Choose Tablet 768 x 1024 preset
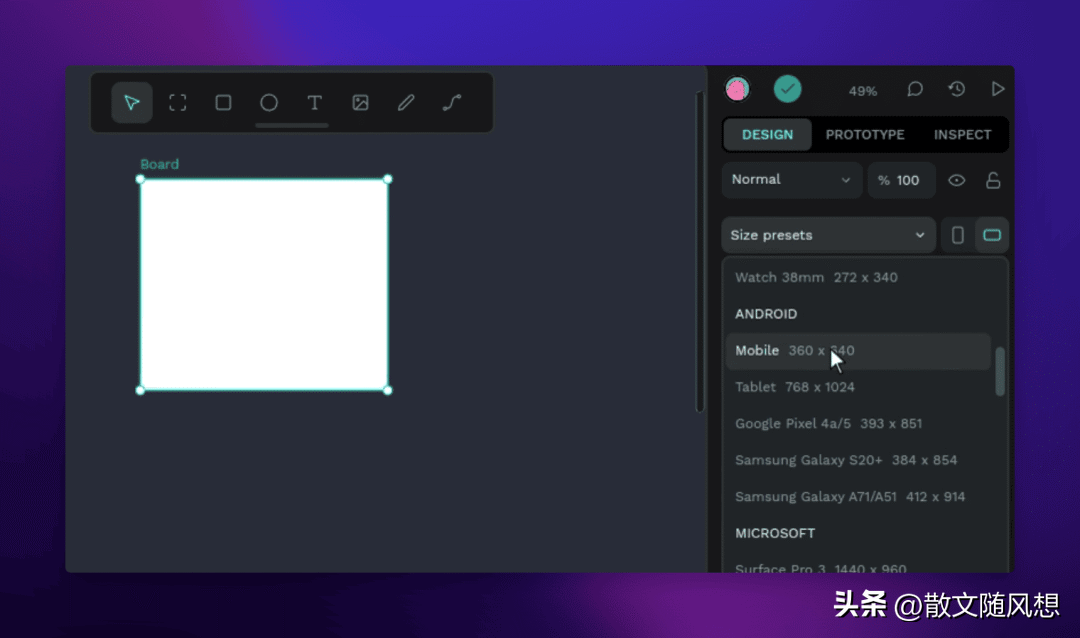1080x638 pixels. [x=858, y=387]
